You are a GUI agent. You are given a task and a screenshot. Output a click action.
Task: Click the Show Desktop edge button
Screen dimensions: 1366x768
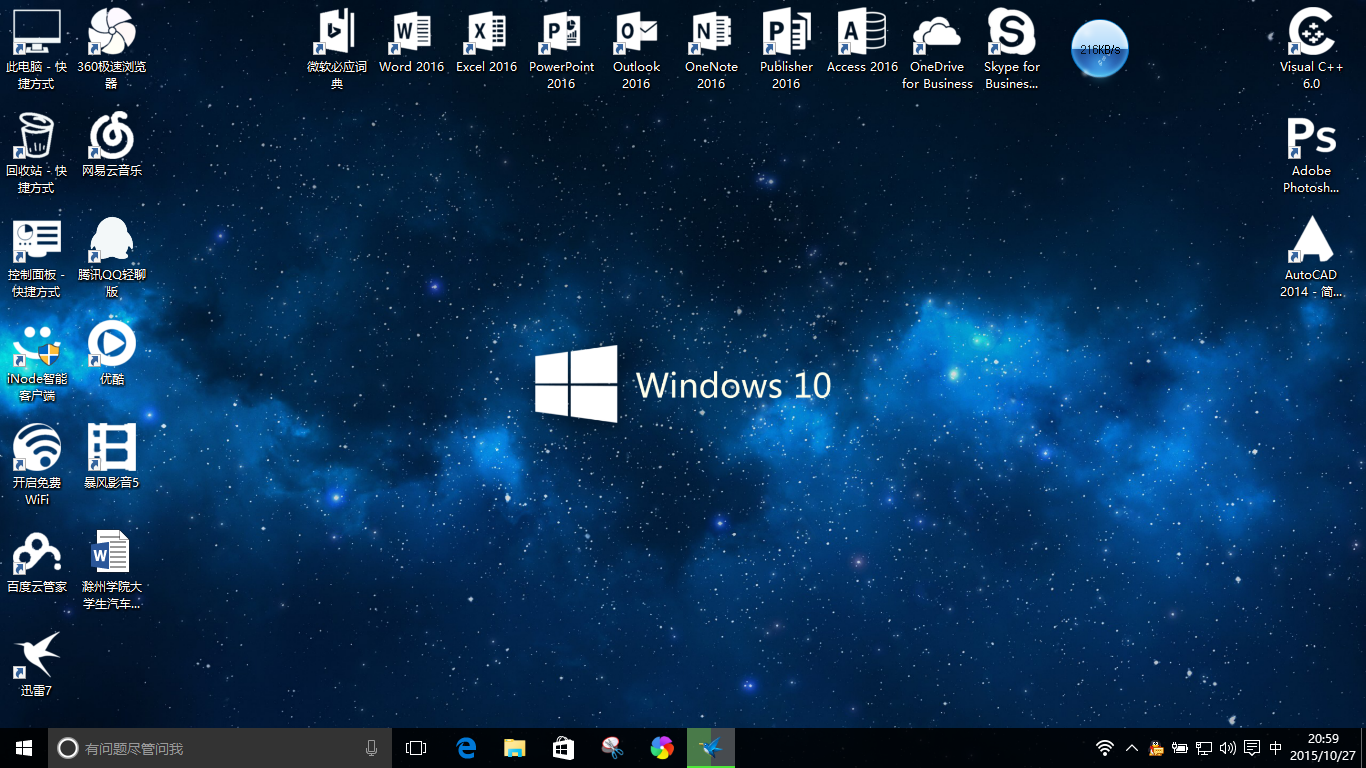1363,748
